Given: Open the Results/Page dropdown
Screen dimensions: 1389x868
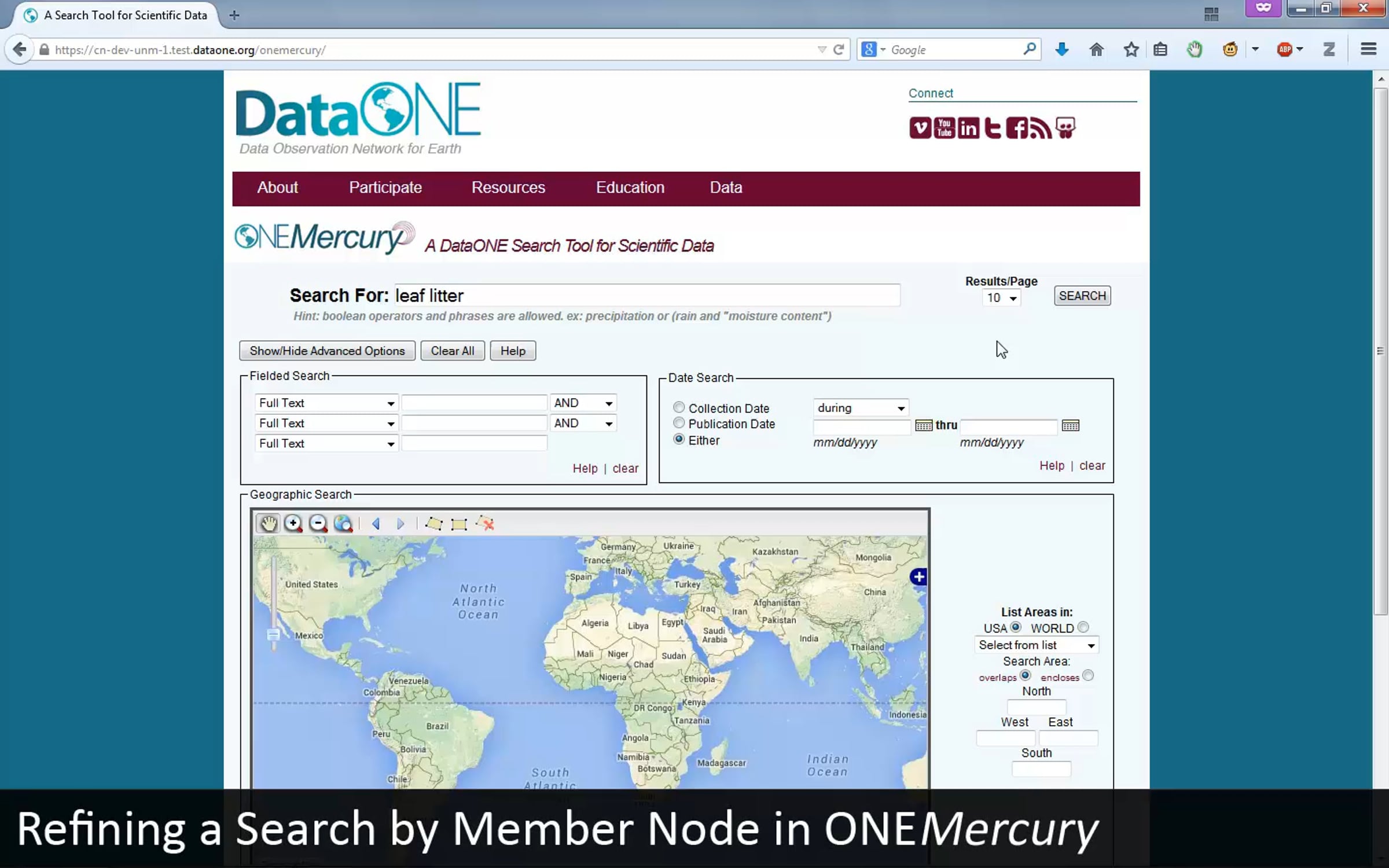Looking at the screenshot, I should [x=1002, y=298].
